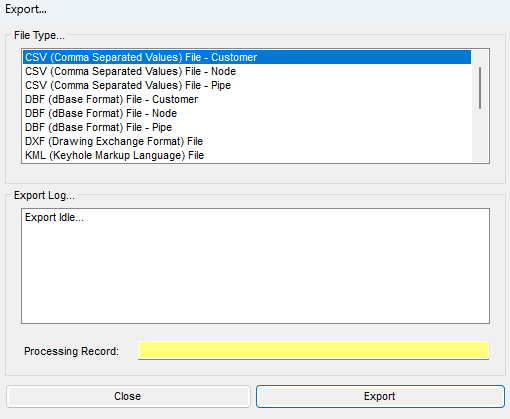Select DXF Drawing Exchange Format File
This screenshot has height=419, width=510.
click(247, 141)
